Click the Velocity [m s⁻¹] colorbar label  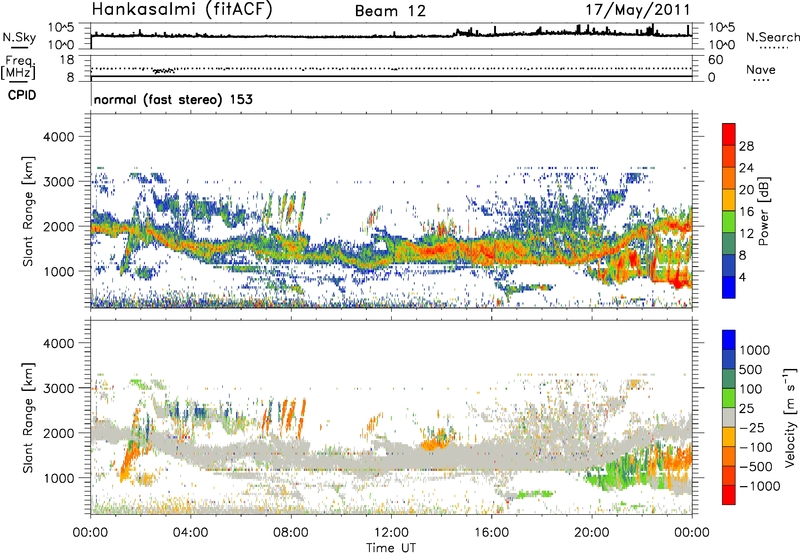pyautogui.click(x=790, y=417)
